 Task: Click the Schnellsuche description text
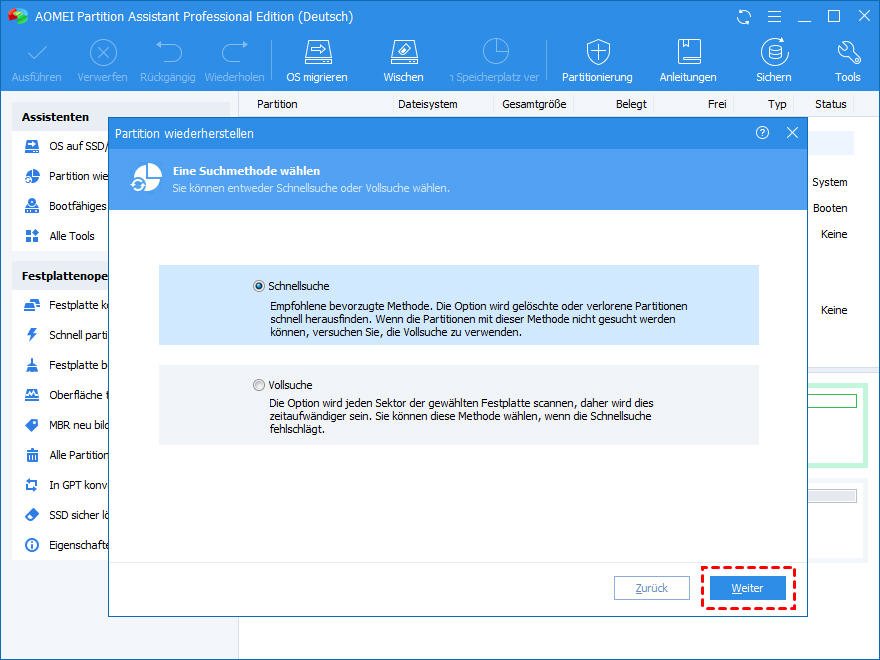click(x=478, y=319)
